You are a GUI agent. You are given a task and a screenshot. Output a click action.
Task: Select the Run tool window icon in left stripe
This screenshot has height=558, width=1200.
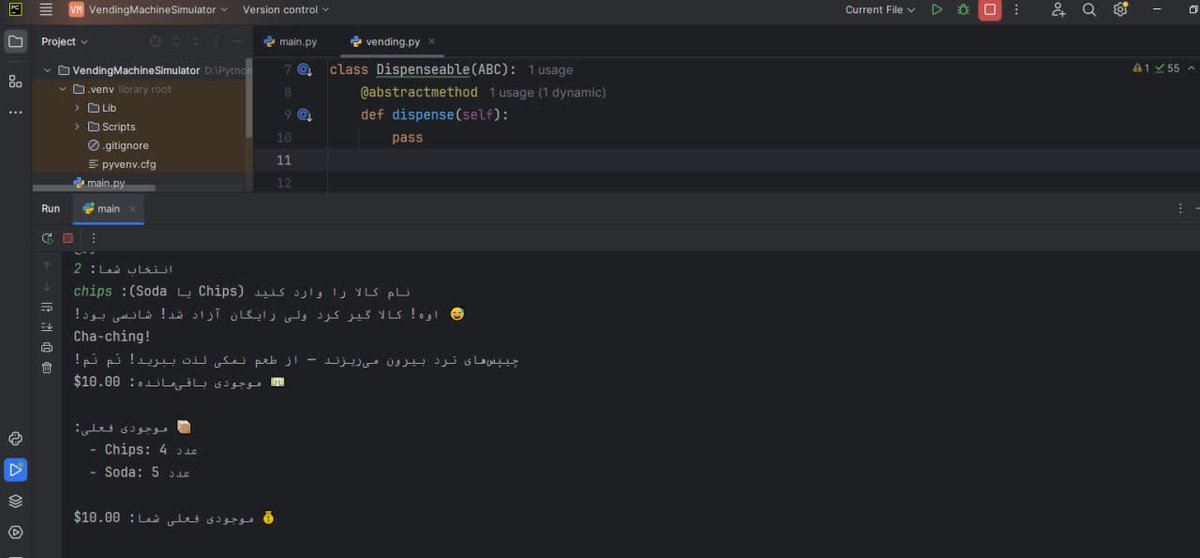click(x=15, y=469)
